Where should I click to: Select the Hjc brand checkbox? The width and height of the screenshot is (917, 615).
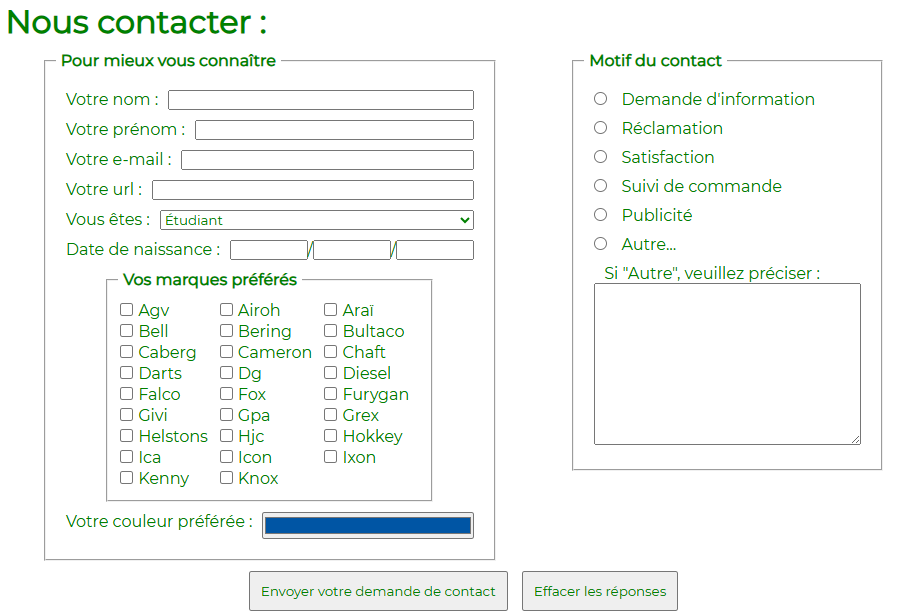click(227, 436)
